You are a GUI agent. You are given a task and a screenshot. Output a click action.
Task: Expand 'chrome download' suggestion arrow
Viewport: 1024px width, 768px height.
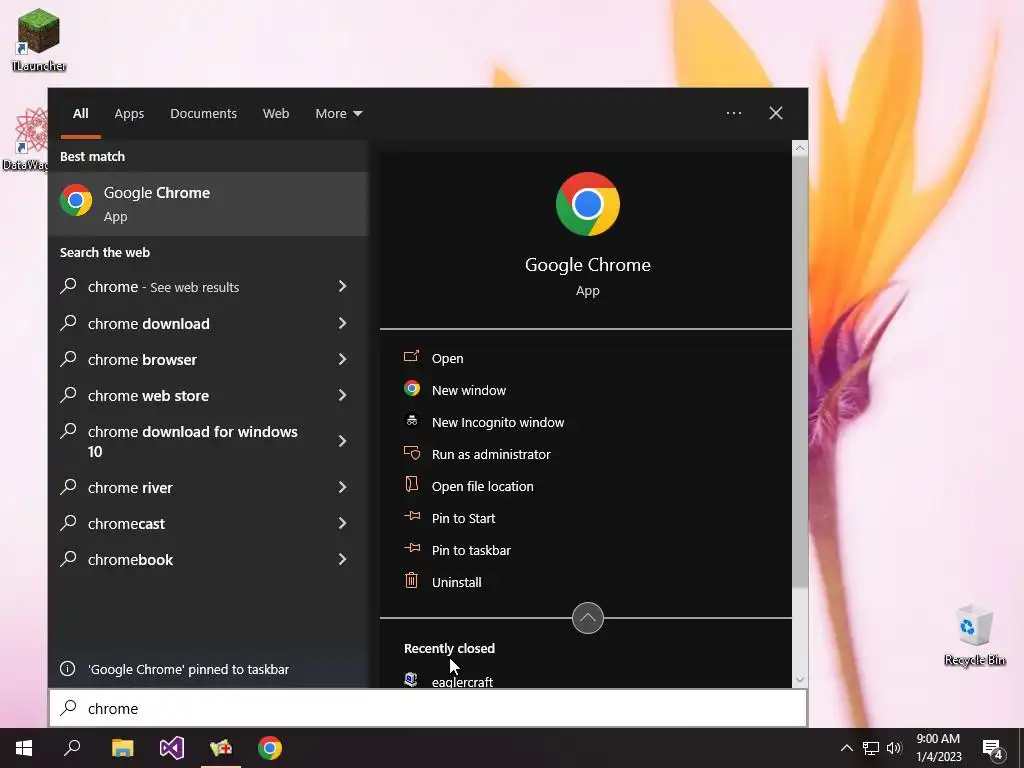click(x=342, y=323)
